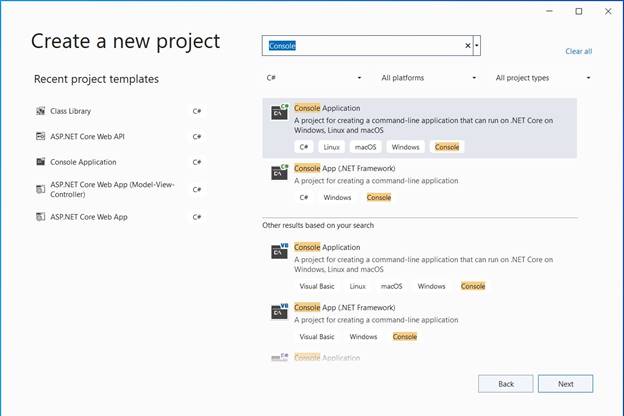
Task: Click the Visual Basic tag on VB Console Application
Action: [x=317, y=287]
